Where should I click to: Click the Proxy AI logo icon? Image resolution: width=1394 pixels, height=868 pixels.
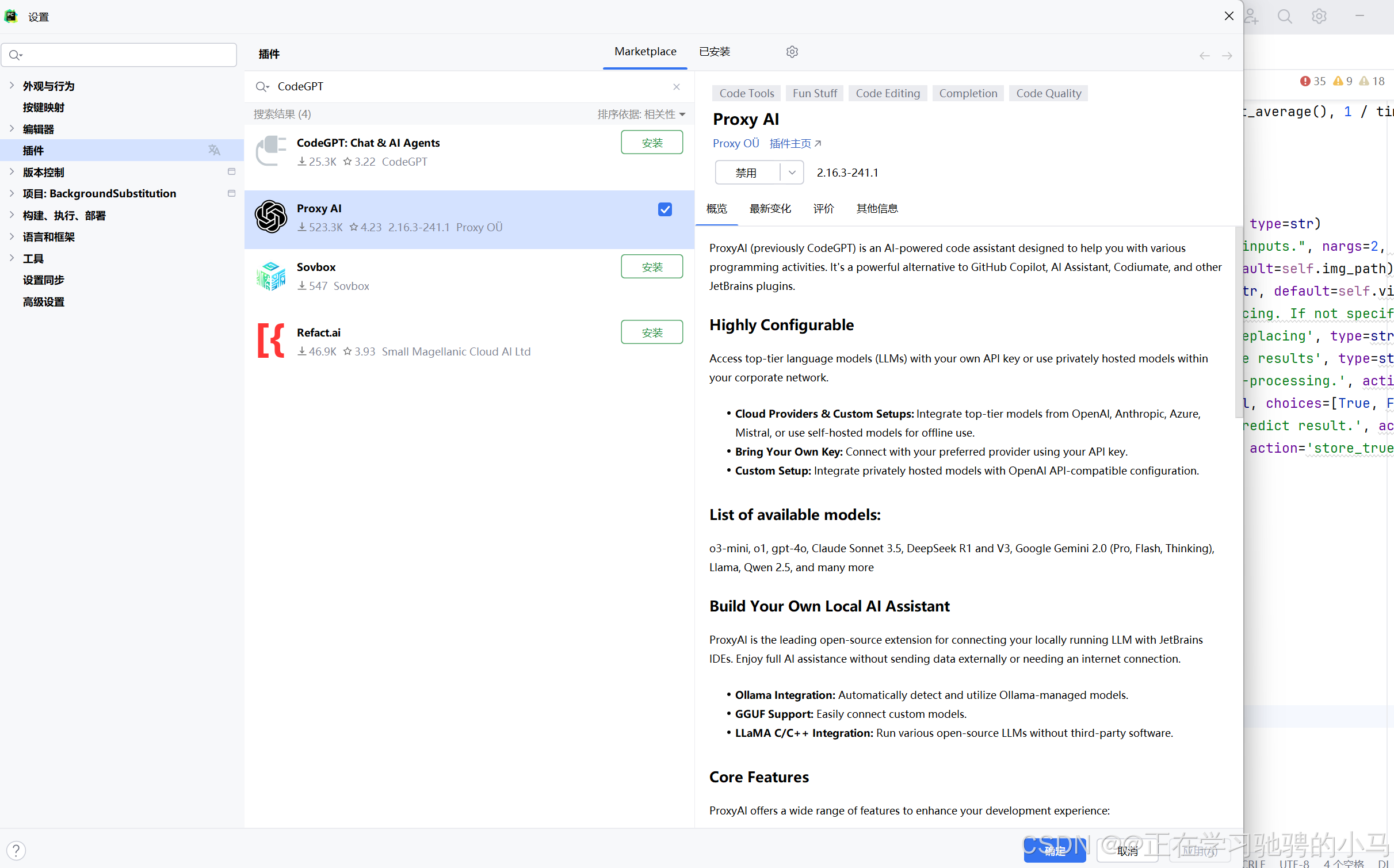coord(270,217)
